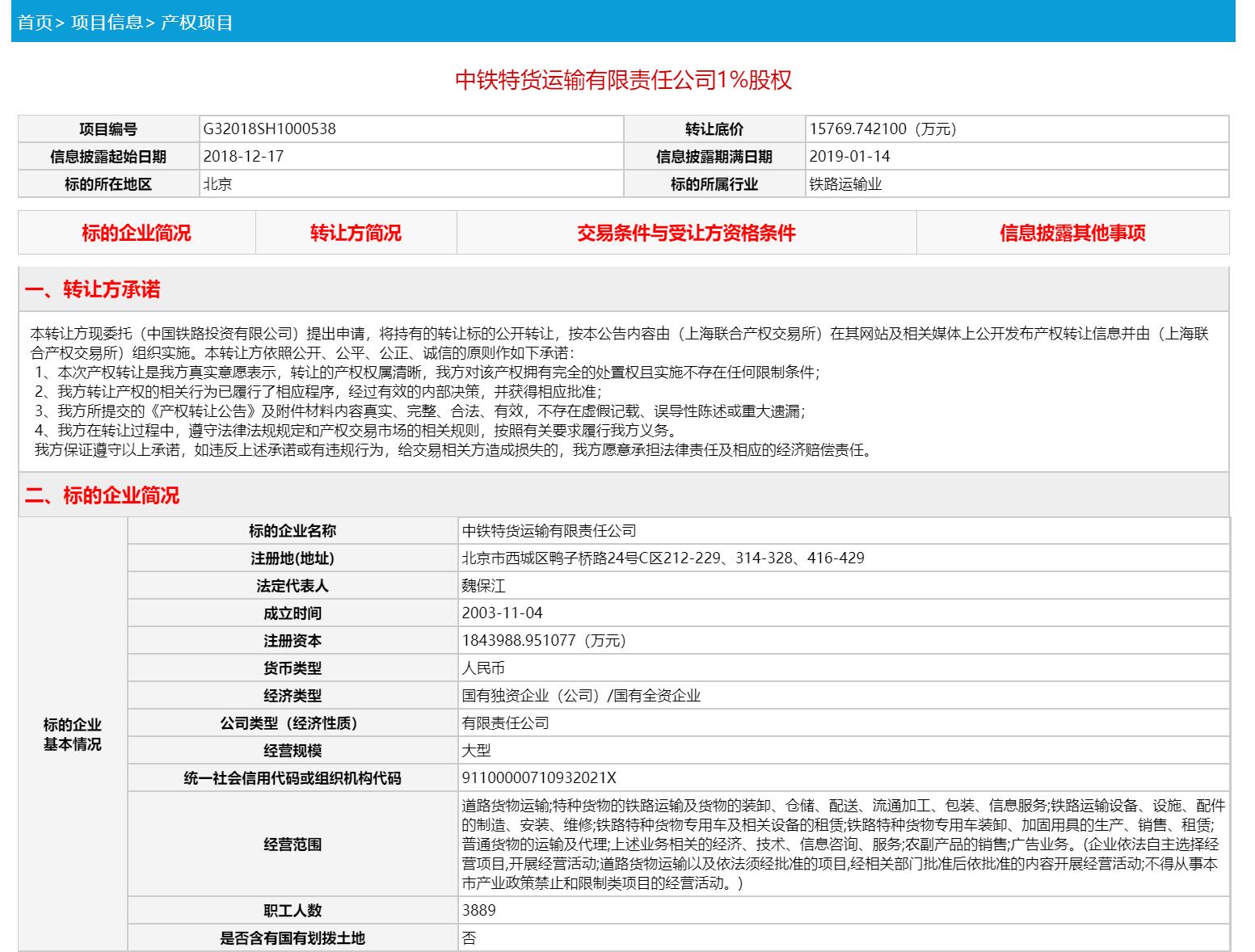Select disclosure start date 2018-12-17
The image size is (1255, 952).
244,157
